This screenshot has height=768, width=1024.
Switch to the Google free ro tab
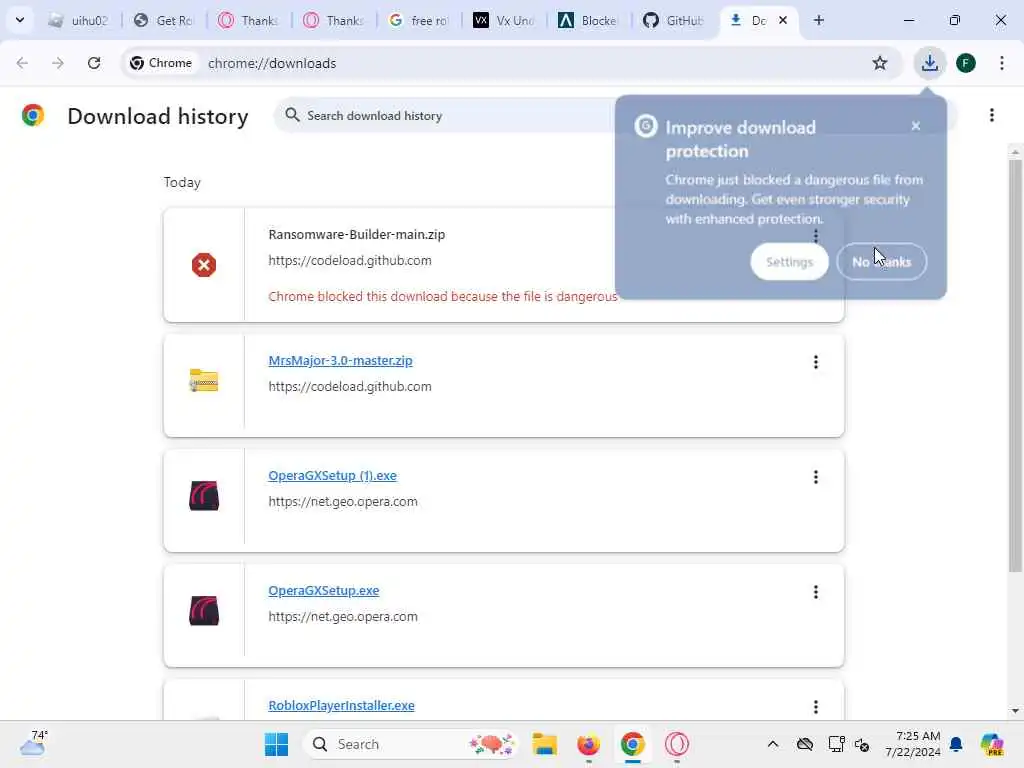419,20
